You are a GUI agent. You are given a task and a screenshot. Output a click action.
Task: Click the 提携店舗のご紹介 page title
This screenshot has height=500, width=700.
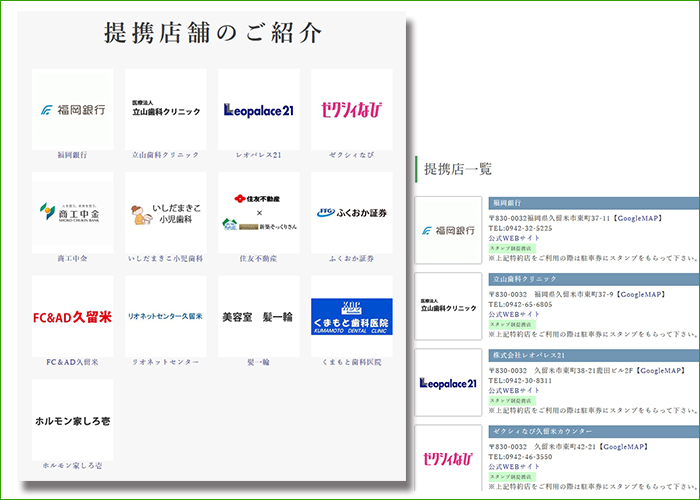(213, 33)
